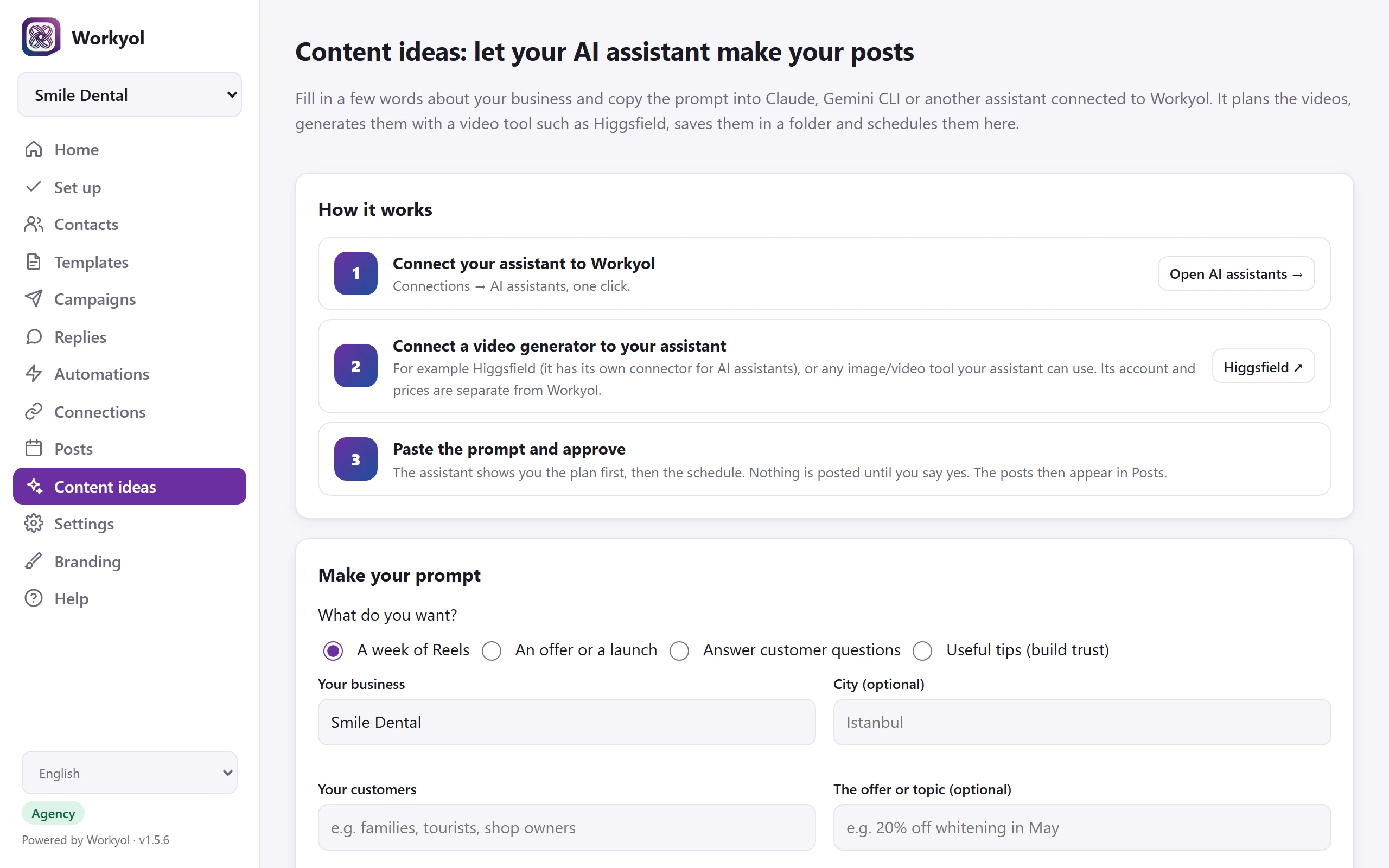
Task: Click the Settings gear icon
Action: (x=34, y=524)
